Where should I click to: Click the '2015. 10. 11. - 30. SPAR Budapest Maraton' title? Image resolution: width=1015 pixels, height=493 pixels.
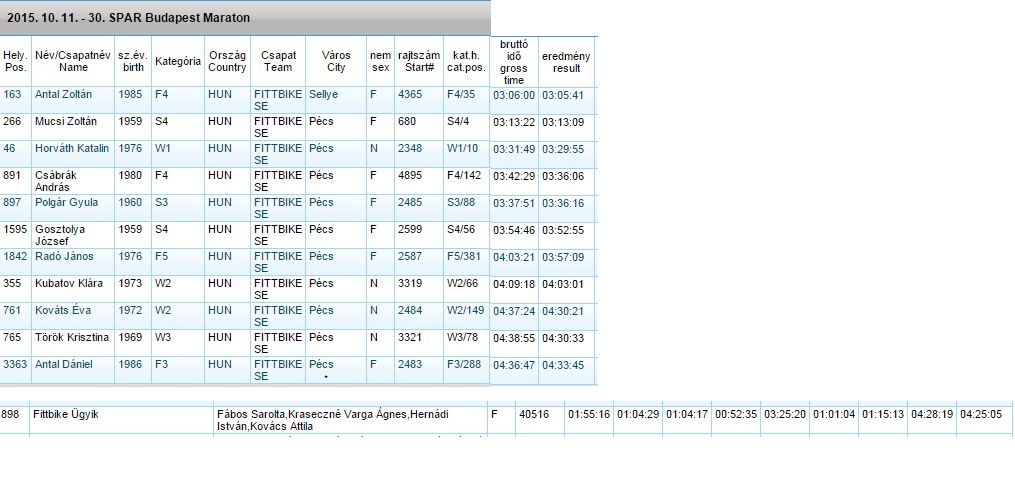(x=128, y=18)
